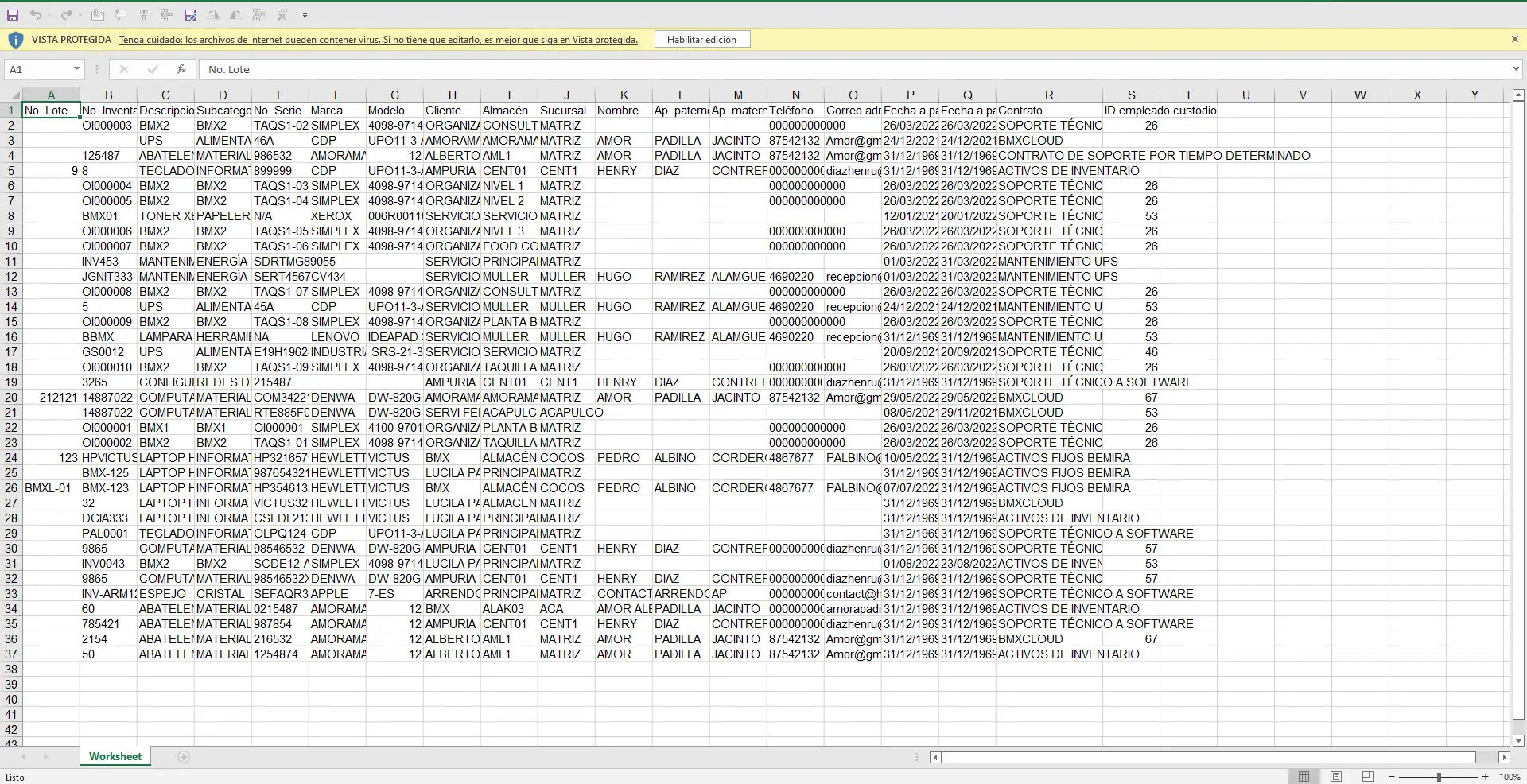Select the Normal grid view icon
The height and width of the screenshot is (784, 1527).
point(1304,776)
